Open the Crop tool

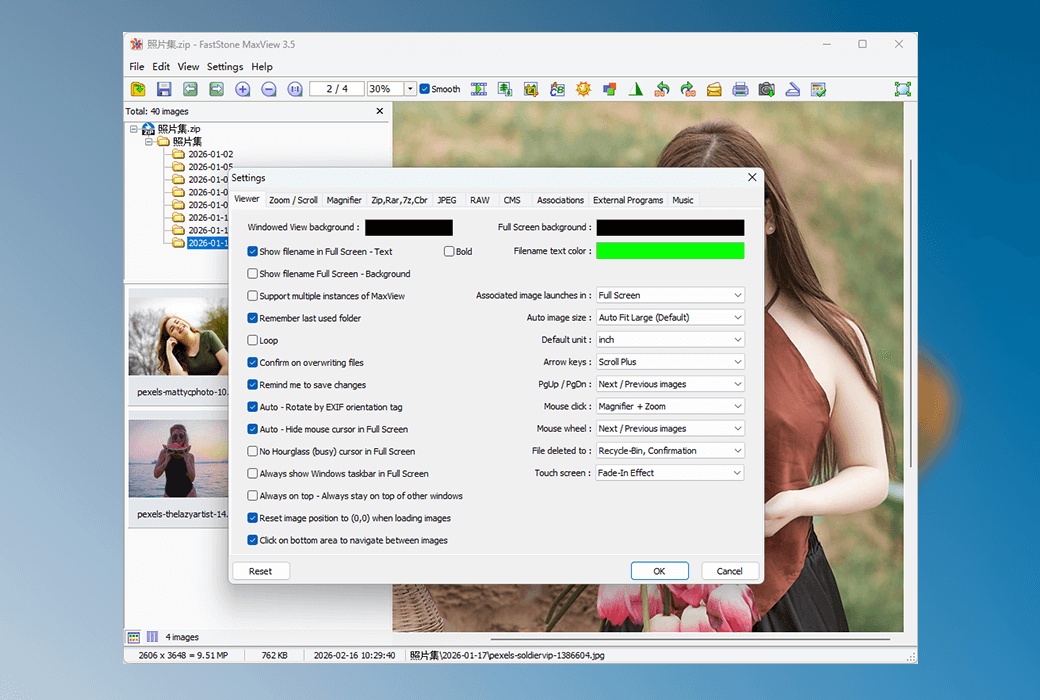pos(531,89)
